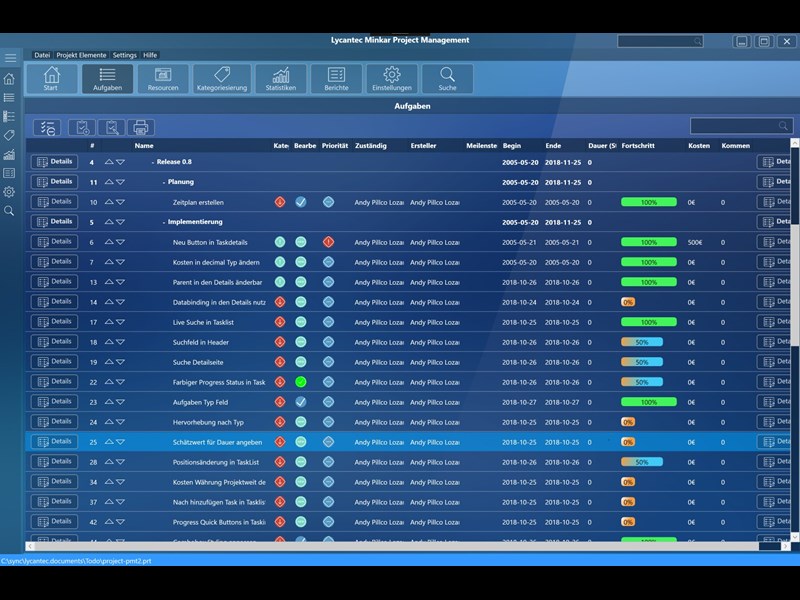Screen dimensions: 800x600
Task: Toggle done checkmark for Aufgaben Typ Feld
Action: [x=301, y=402]
